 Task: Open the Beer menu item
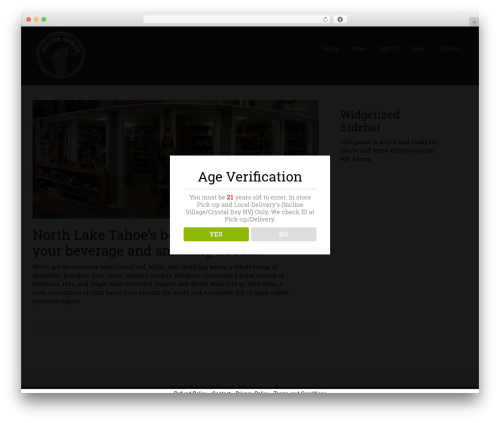418,49
